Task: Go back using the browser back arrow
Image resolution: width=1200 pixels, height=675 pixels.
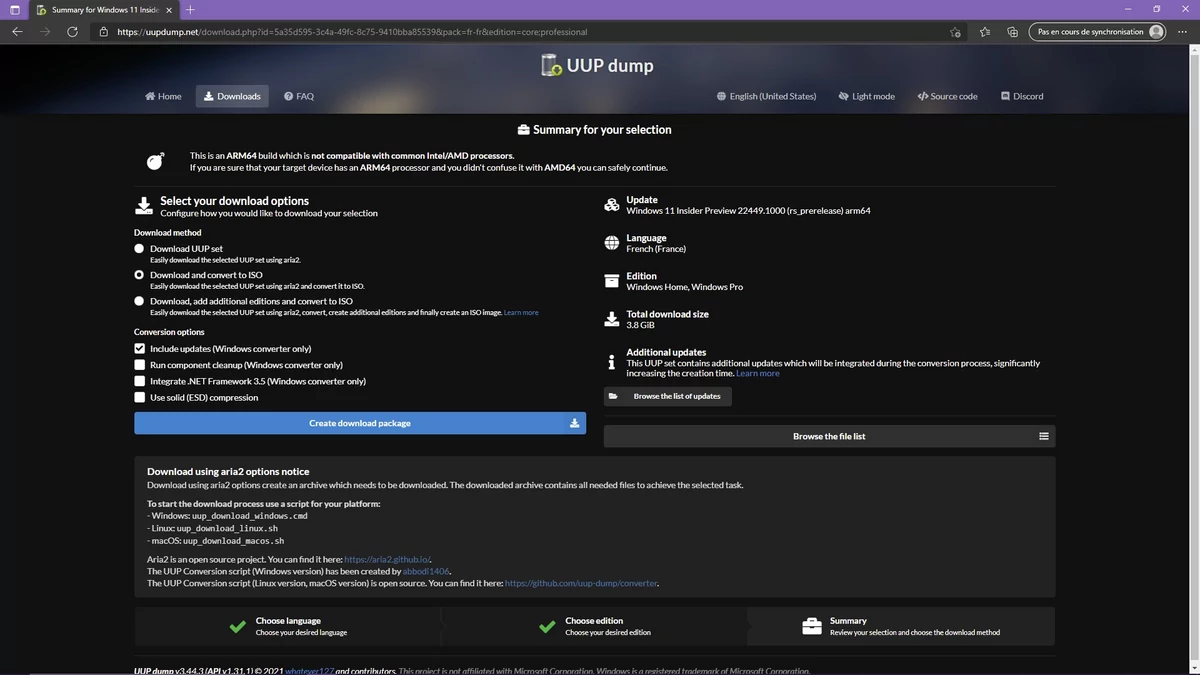Action: [17, 31]
